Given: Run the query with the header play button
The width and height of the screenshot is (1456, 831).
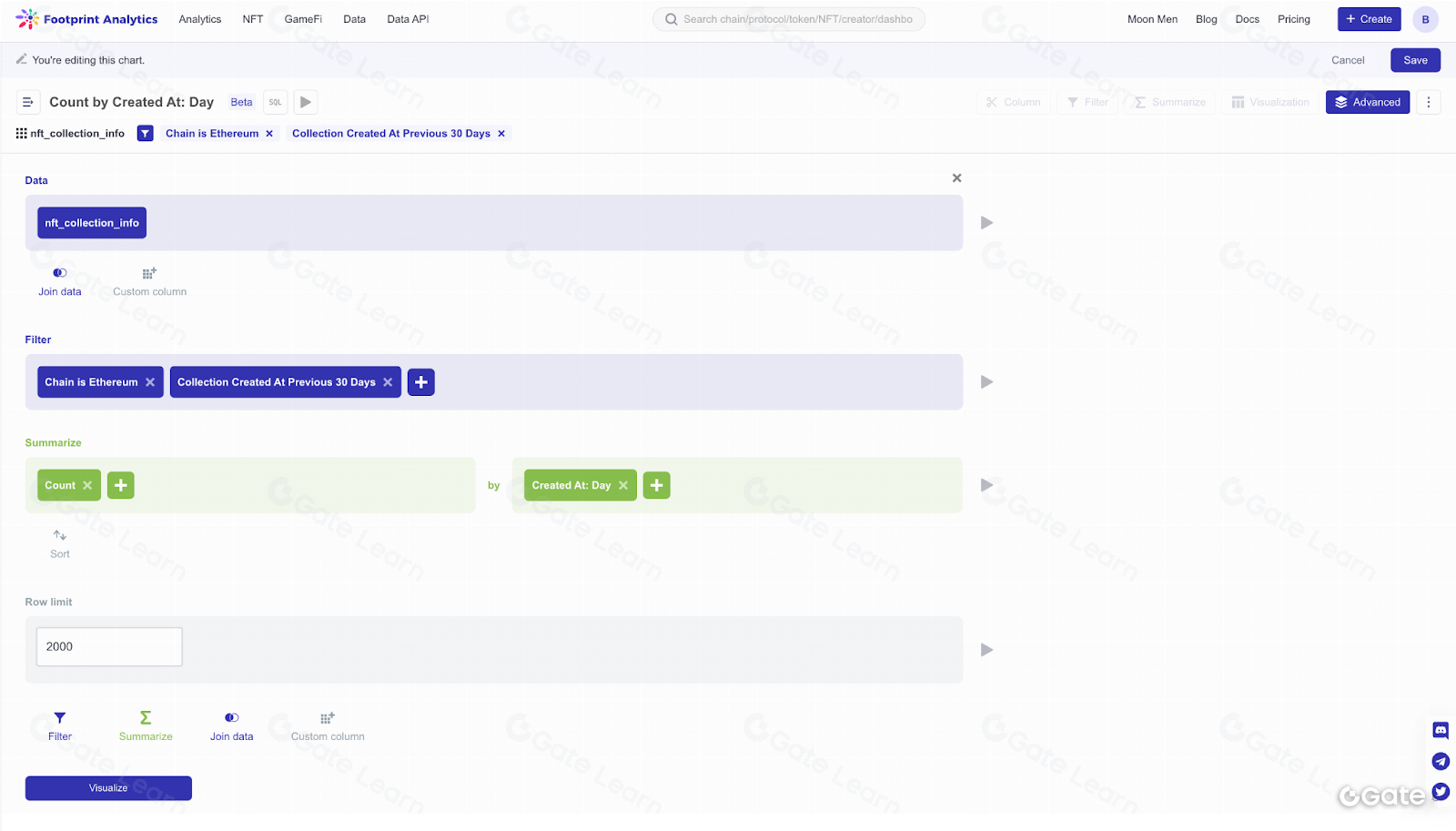Looking at the screenshot, I should (306, 102).
